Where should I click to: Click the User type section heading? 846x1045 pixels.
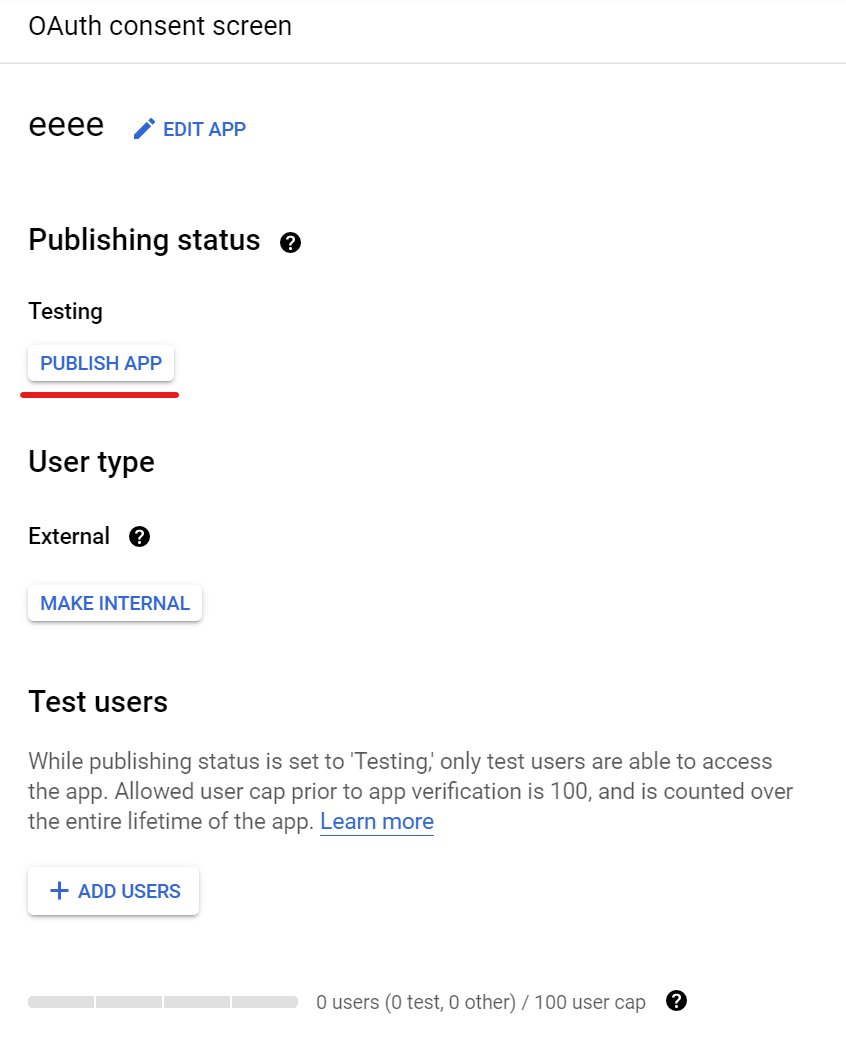tap(90, 462)
